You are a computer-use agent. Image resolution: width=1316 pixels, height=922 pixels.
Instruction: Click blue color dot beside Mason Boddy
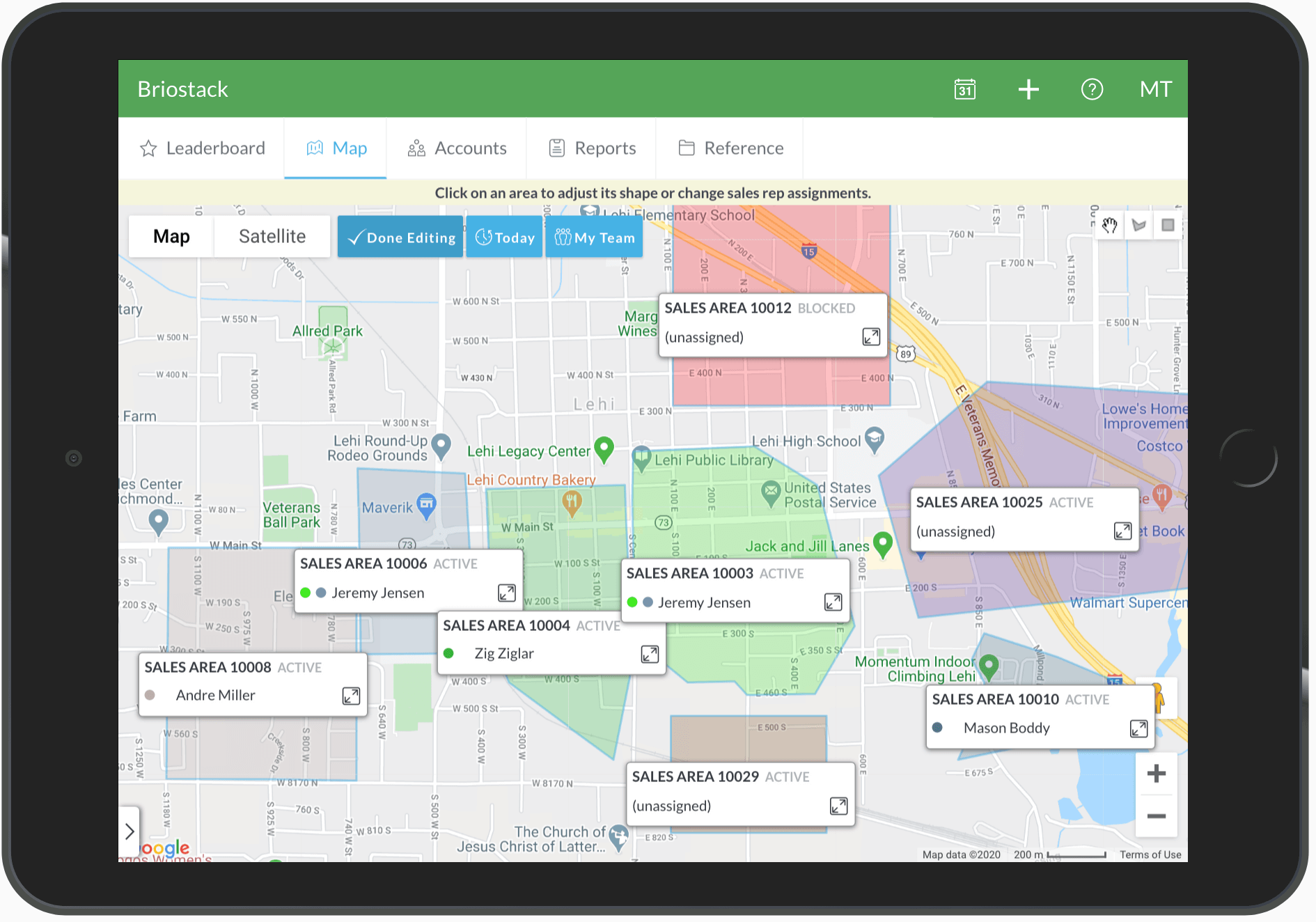pos(937,728)
